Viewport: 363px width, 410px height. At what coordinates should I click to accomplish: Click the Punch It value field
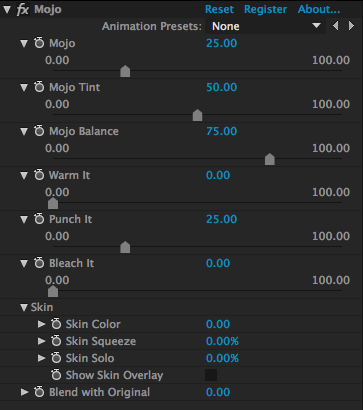click(x=221, y=219)
